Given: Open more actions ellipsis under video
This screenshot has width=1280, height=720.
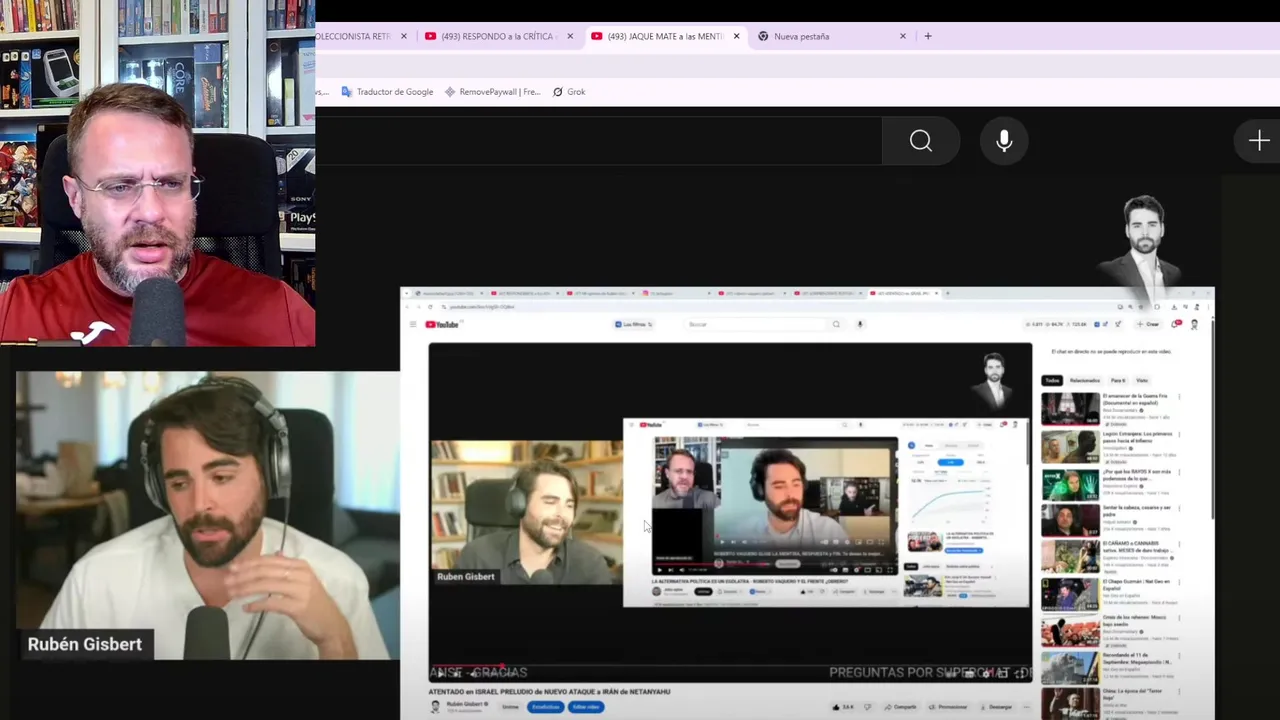Looking at the screenshot, I should coord(1026,707).
